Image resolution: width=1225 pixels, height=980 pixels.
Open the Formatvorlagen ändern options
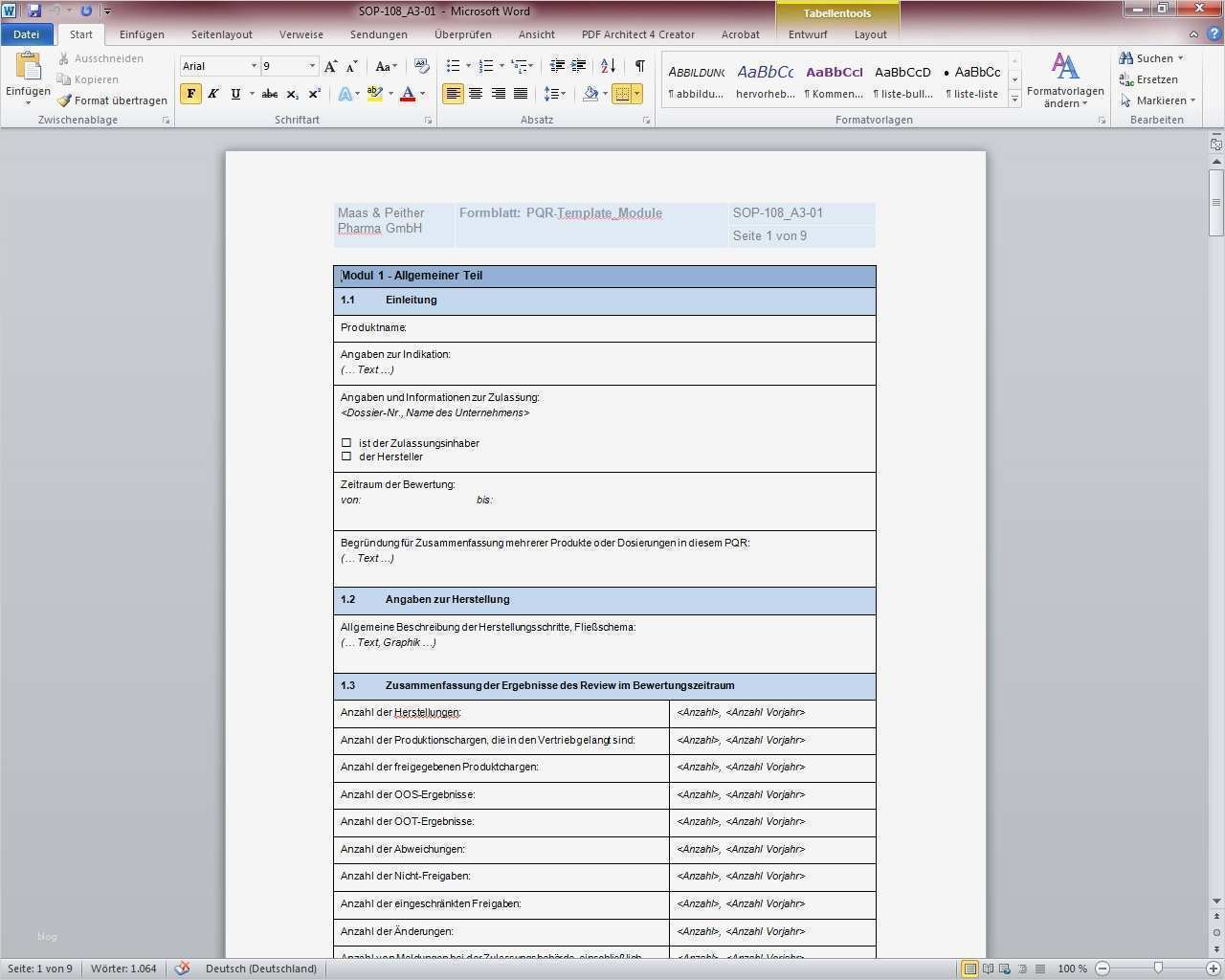click(x=1065, y=78)
